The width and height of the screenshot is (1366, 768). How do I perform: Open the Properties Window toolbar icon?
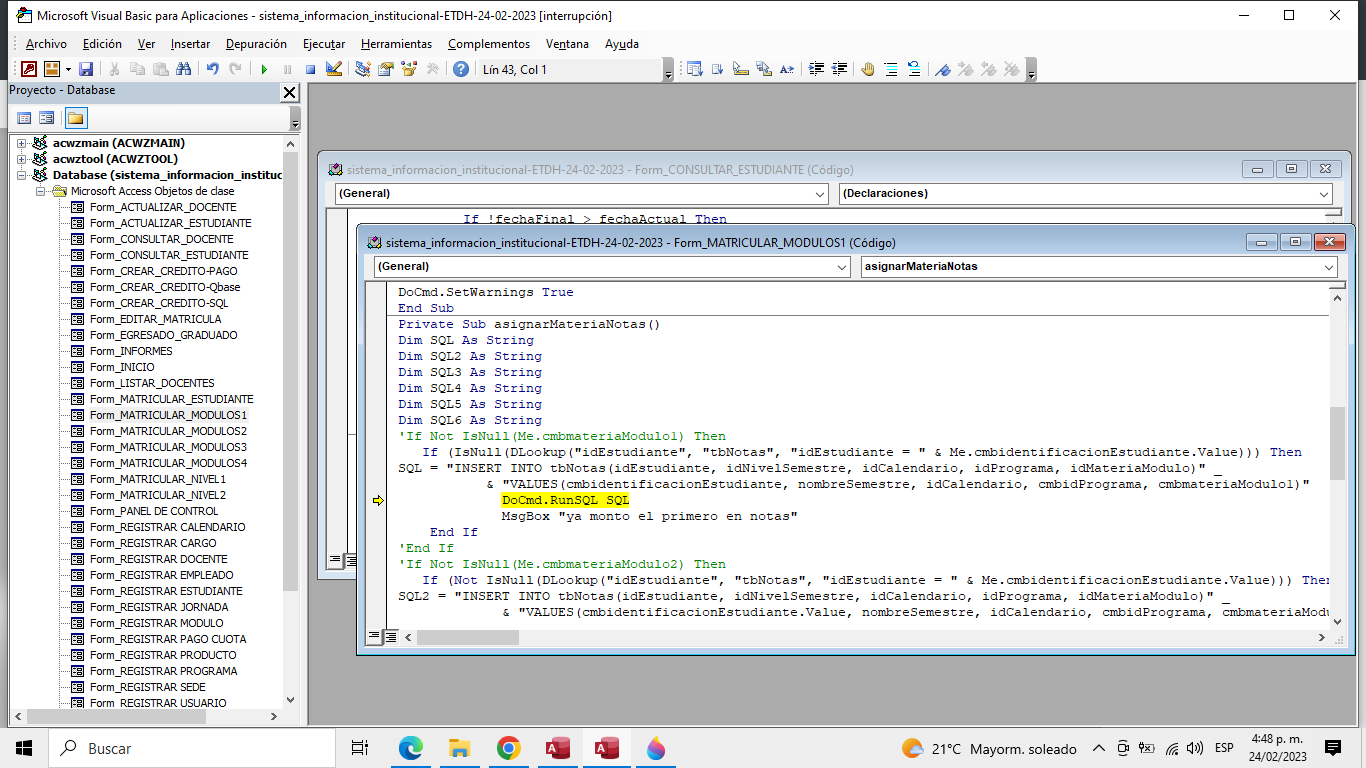pos(385,69)
